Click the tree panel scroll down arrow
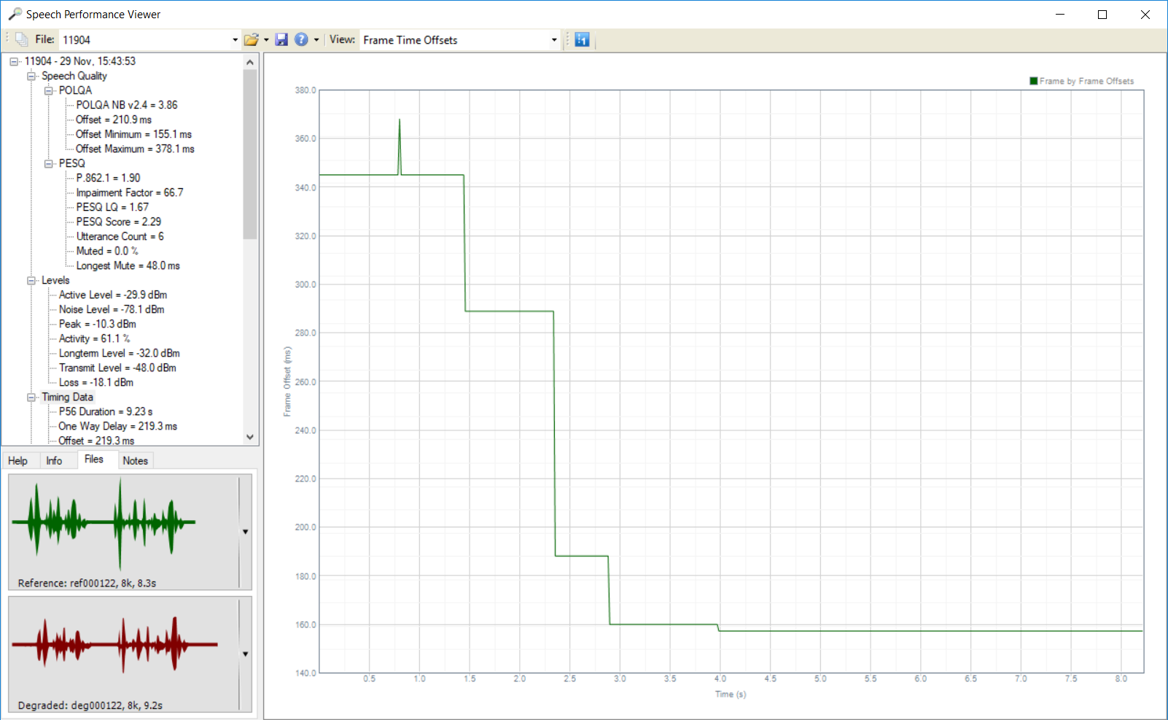This screenshot has width=1168, height=720. [250, 437]
